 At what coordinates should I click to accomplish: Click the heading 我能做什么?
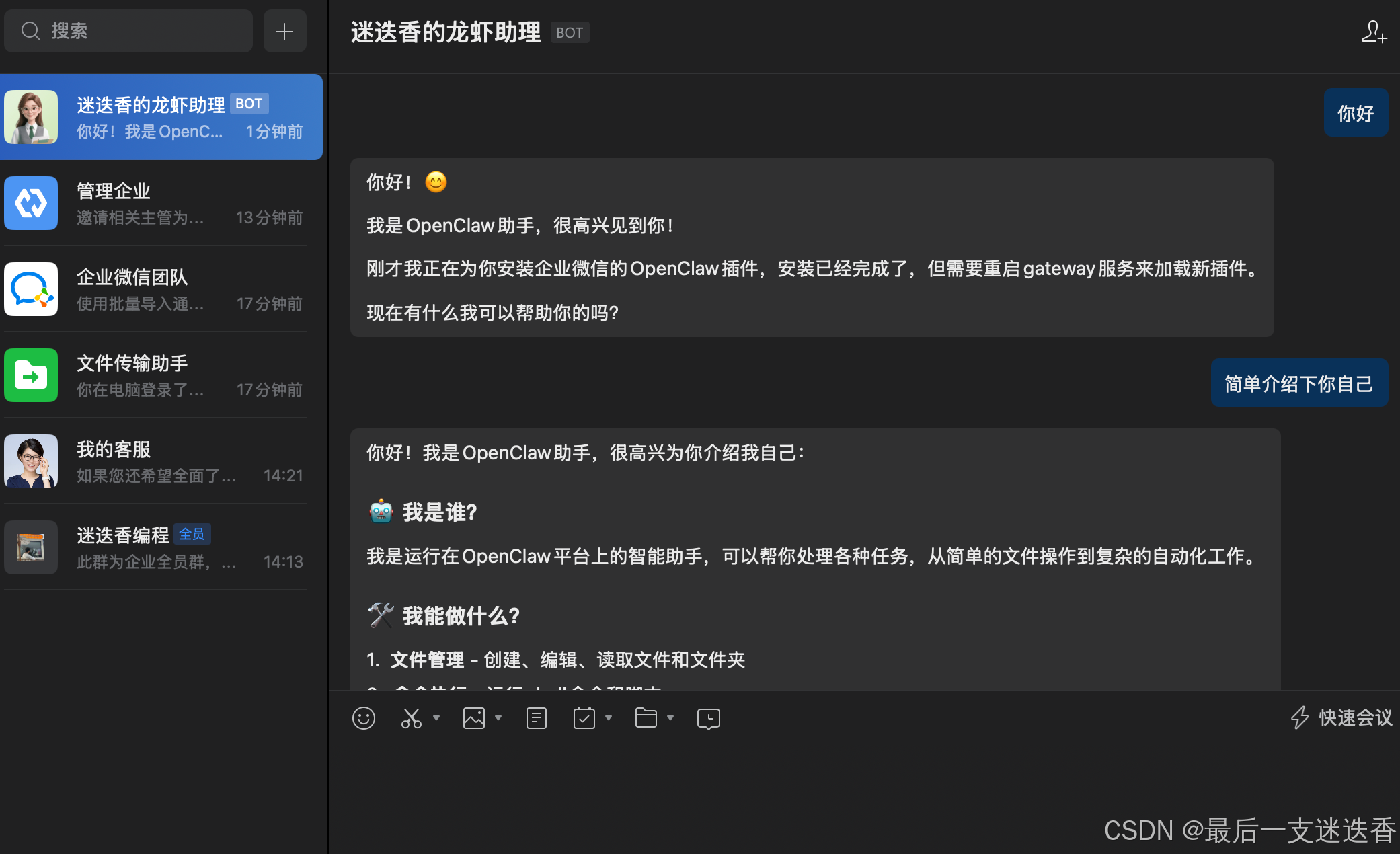[461, 616]
